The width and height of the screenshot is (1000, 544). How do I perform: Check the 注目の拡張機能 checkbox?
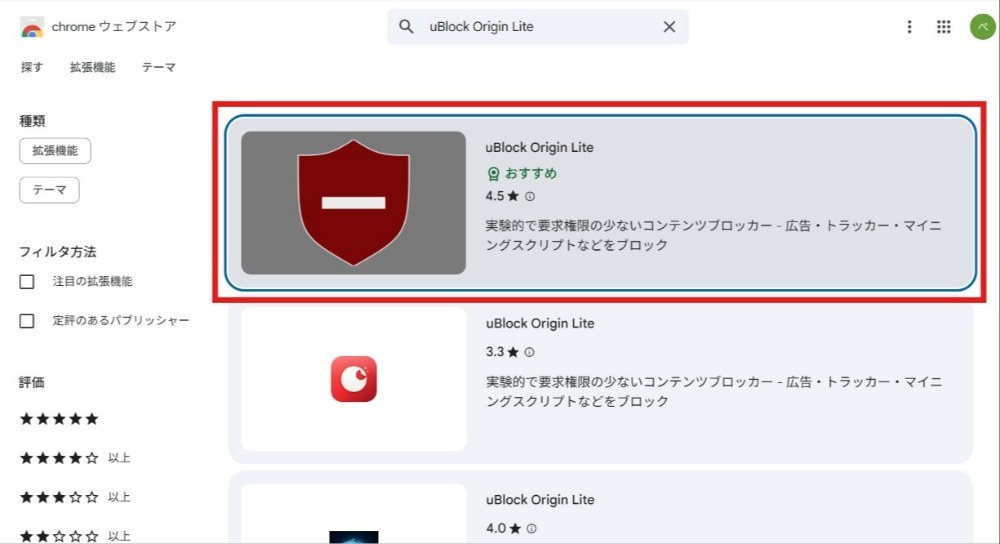(27, 282)
